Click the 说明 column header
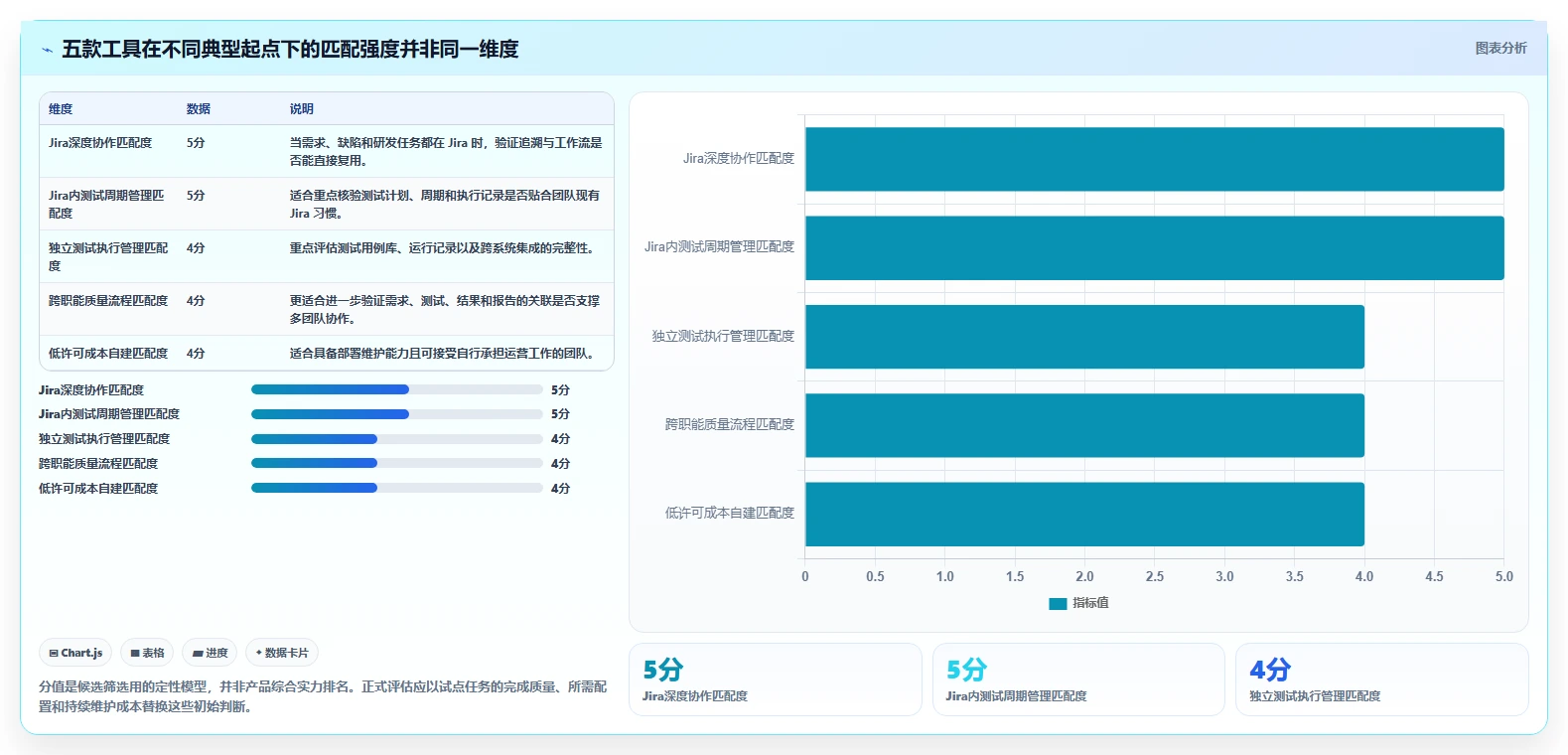 point(302,109)
